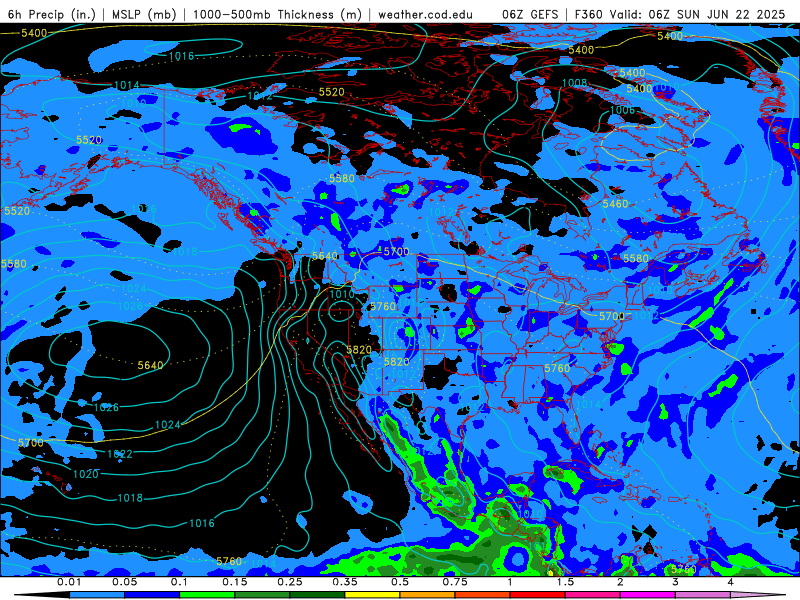Screen dimensions: 800x600
Task: Click the 1008 isobar label on the map
Action: click(574, 83)
